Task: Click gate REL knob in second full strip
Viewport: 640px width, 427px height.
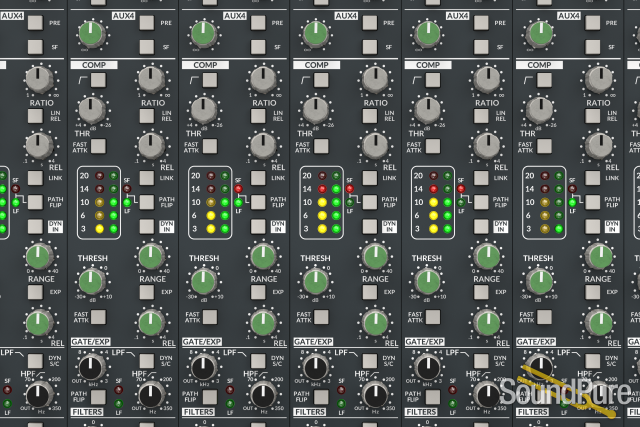Action: click(x=263, y=323)
